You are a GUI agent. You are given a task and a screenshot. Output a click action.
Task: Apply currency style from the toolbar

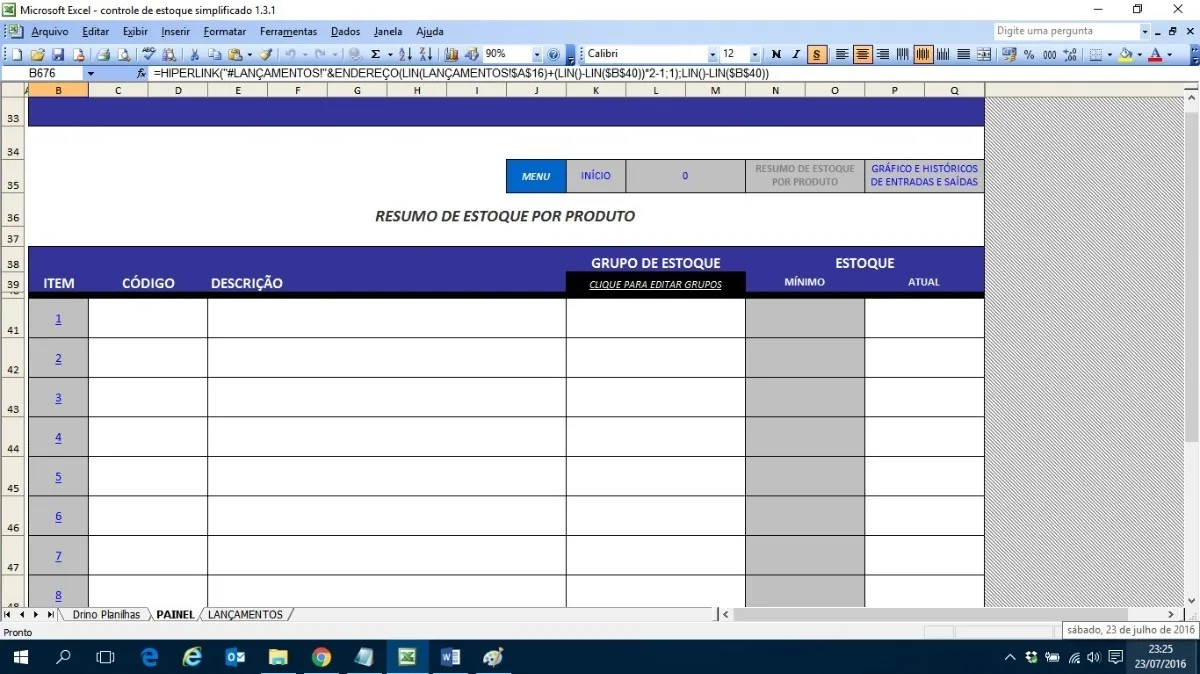[1008, 54]
